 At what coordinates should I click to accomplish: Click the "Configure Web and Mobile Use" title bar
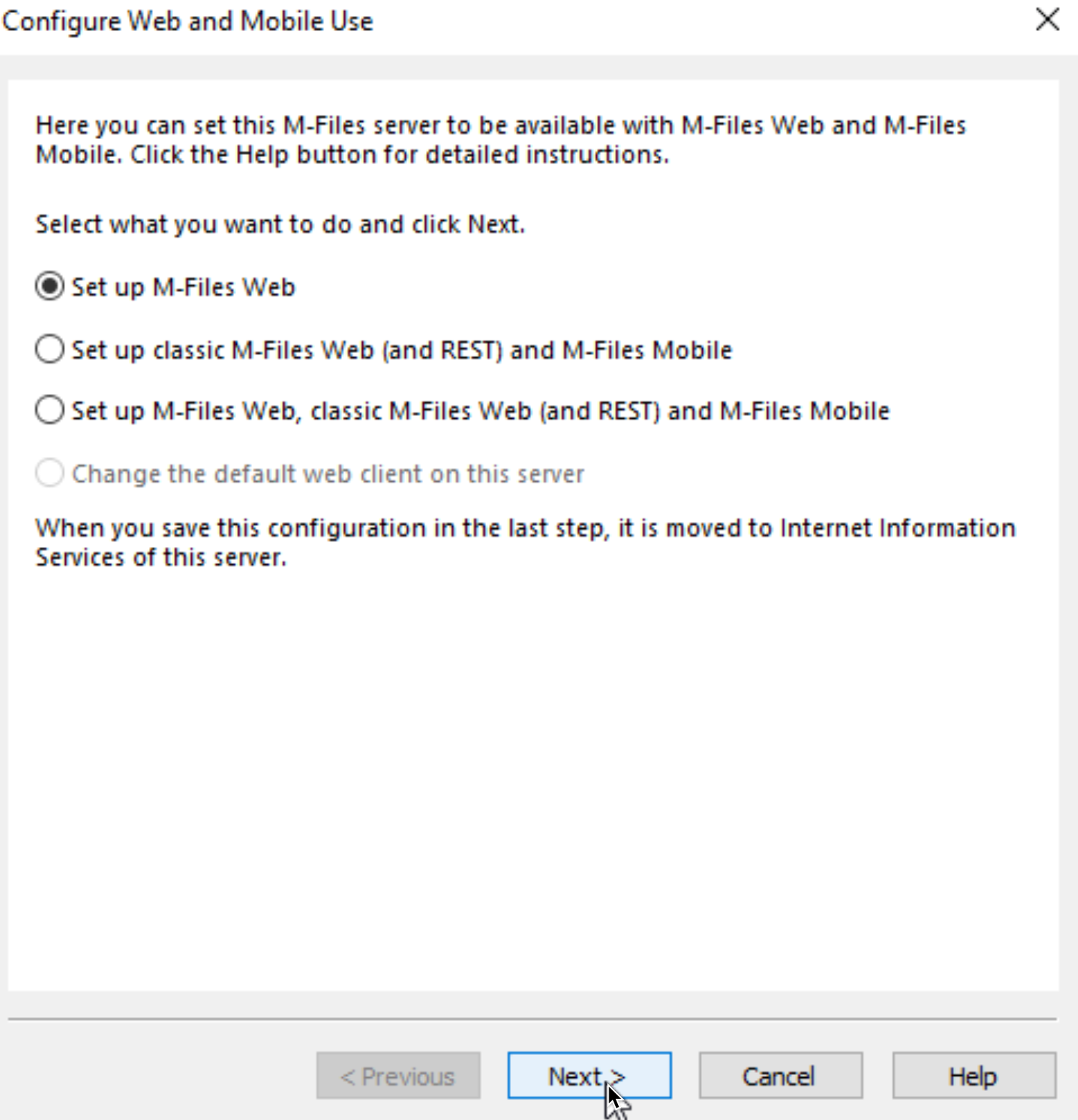pos(188,21)
